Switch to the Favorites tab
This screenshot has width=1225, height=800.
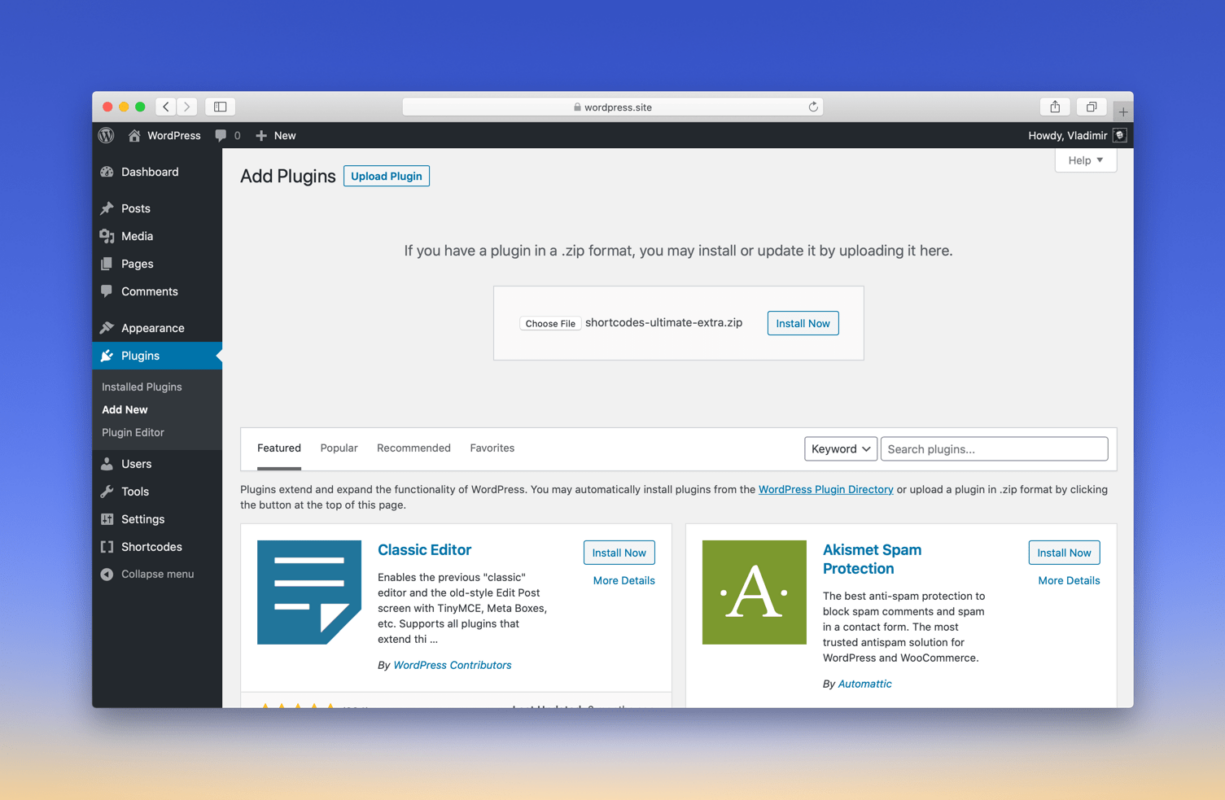(492, 448)
